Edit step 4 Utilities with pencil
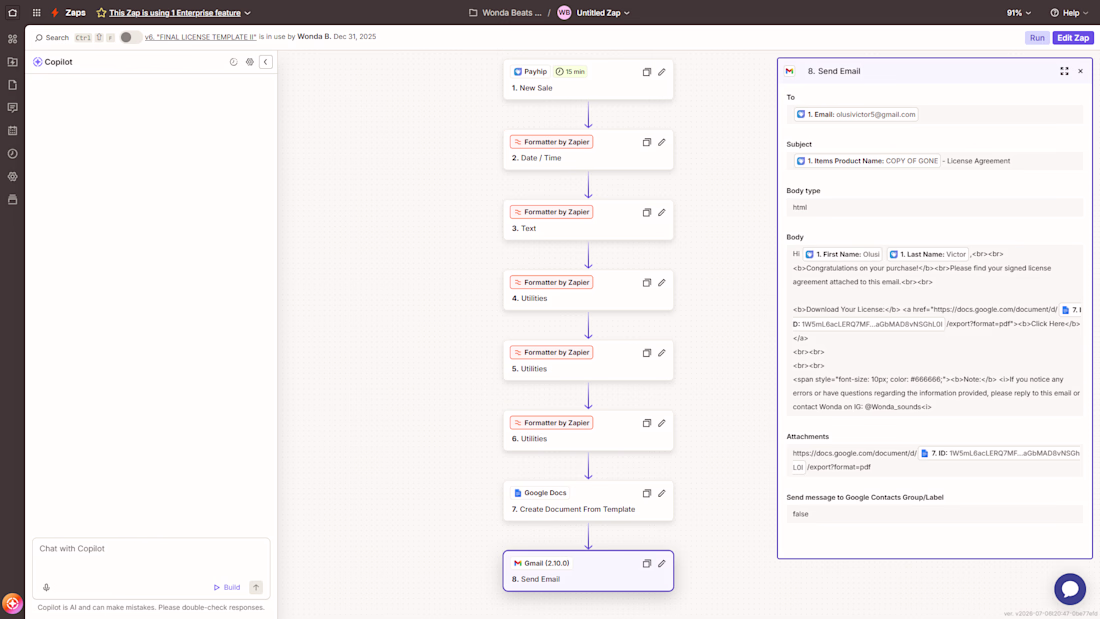 tap(662, 282)
